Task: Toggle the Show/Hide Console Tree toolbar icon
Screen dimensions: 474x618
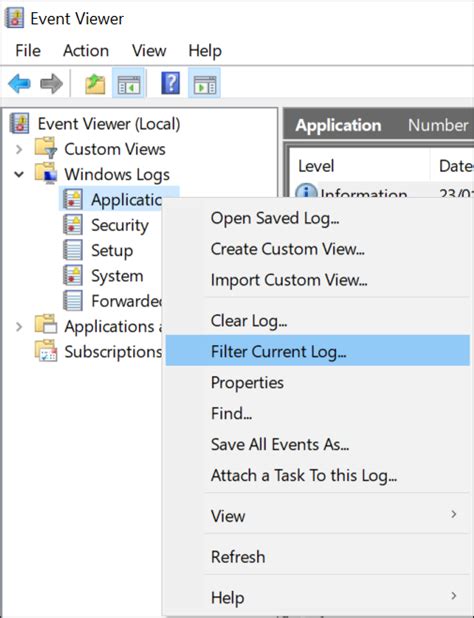Action: [128, 83]
